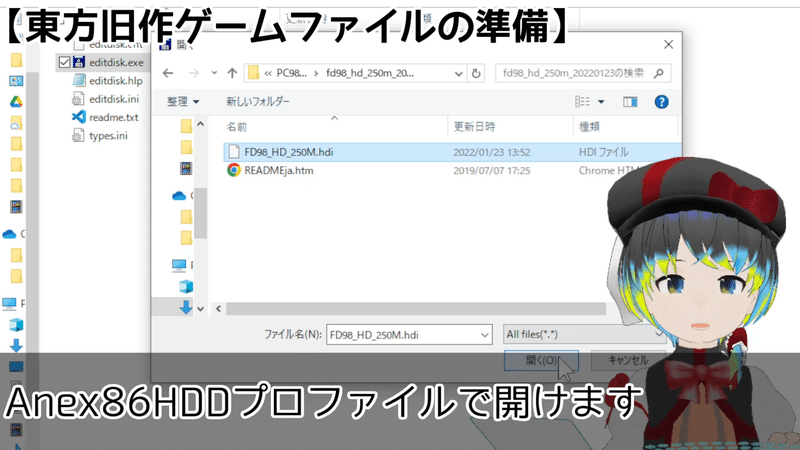Open address path history dropdown
The width and height of the screenshot is (800, 450).
point(458,73)
